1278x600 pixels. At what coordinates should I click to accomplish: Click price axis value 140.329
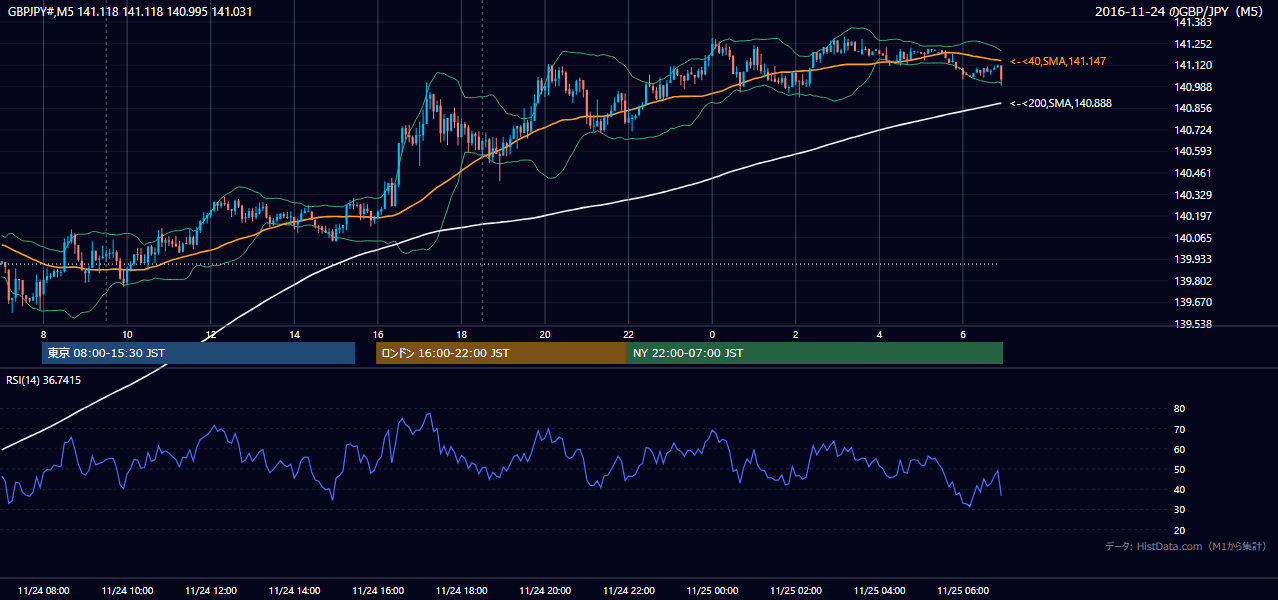tap(1192, 195)
